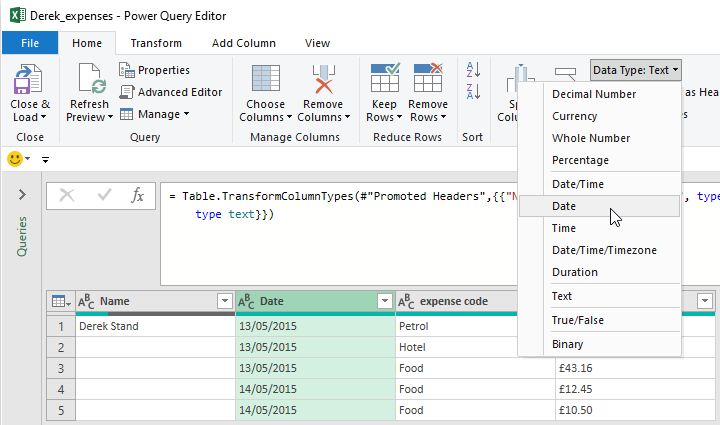This screenshot has width=720, height=425.
Task: Select Decimal Number data type
Action: 599,94
